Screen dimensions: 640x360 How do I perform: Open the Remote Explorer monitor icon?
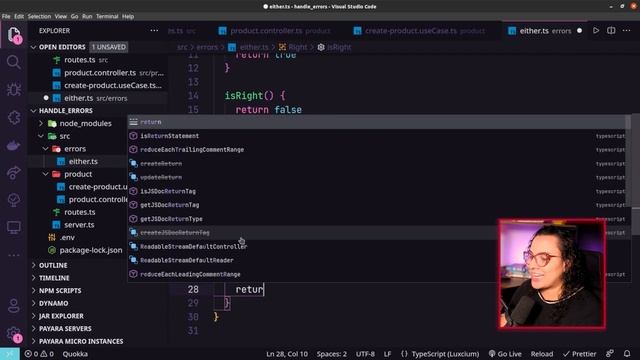pyautogui.click(x=13, y=227)
